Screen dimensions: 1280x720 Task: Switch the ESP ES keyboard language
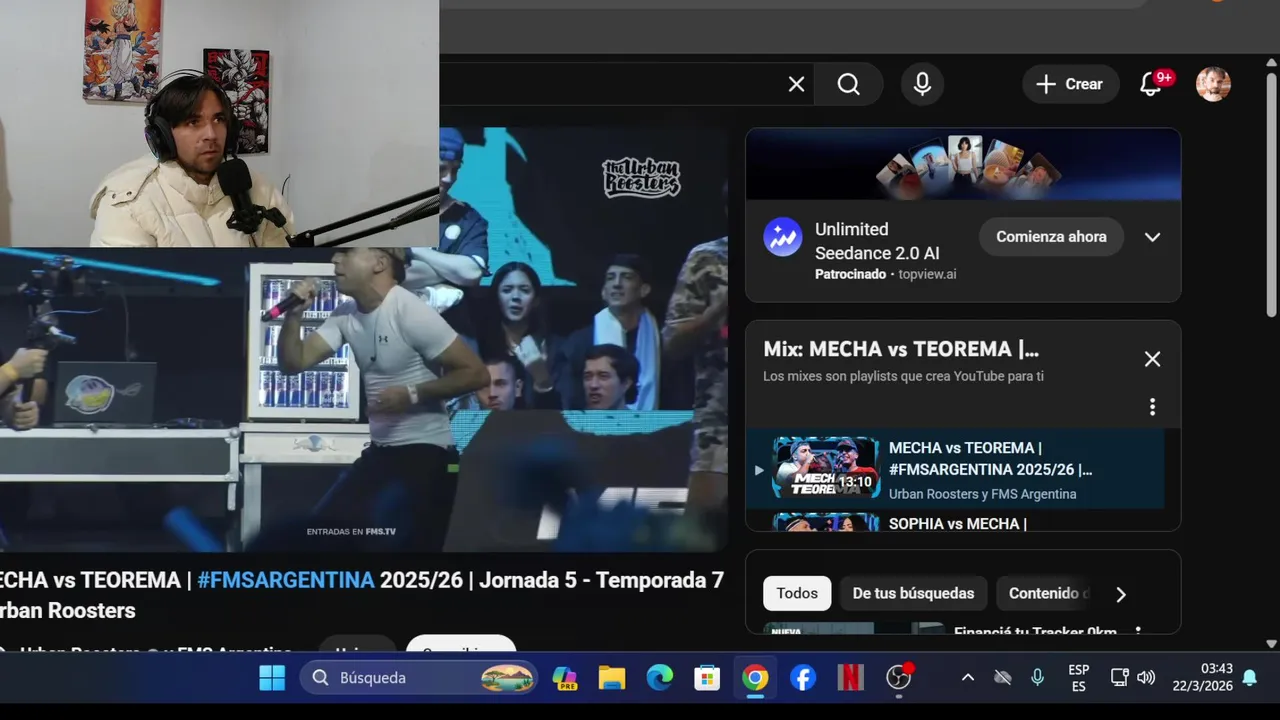point(1079,678)
